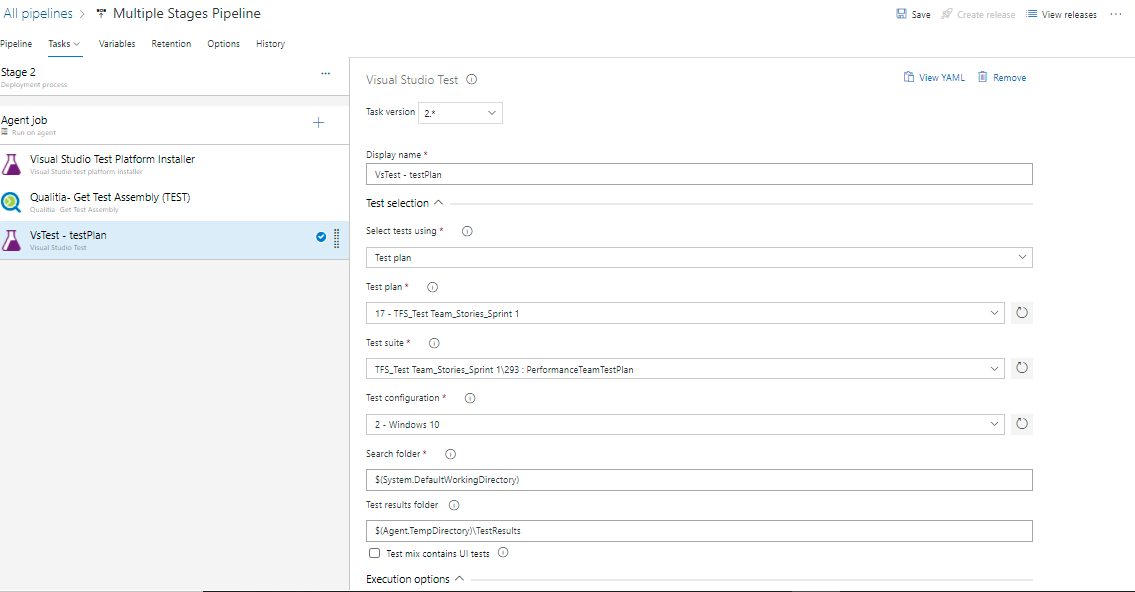Toggle the VsTest - testPlan task checkmark
Image resolution: width=1135 pixels, height=592 pixels.
(321, 237)
